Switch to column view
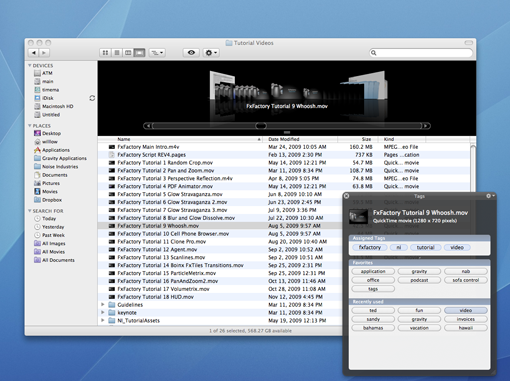 [x=128, y=53]
